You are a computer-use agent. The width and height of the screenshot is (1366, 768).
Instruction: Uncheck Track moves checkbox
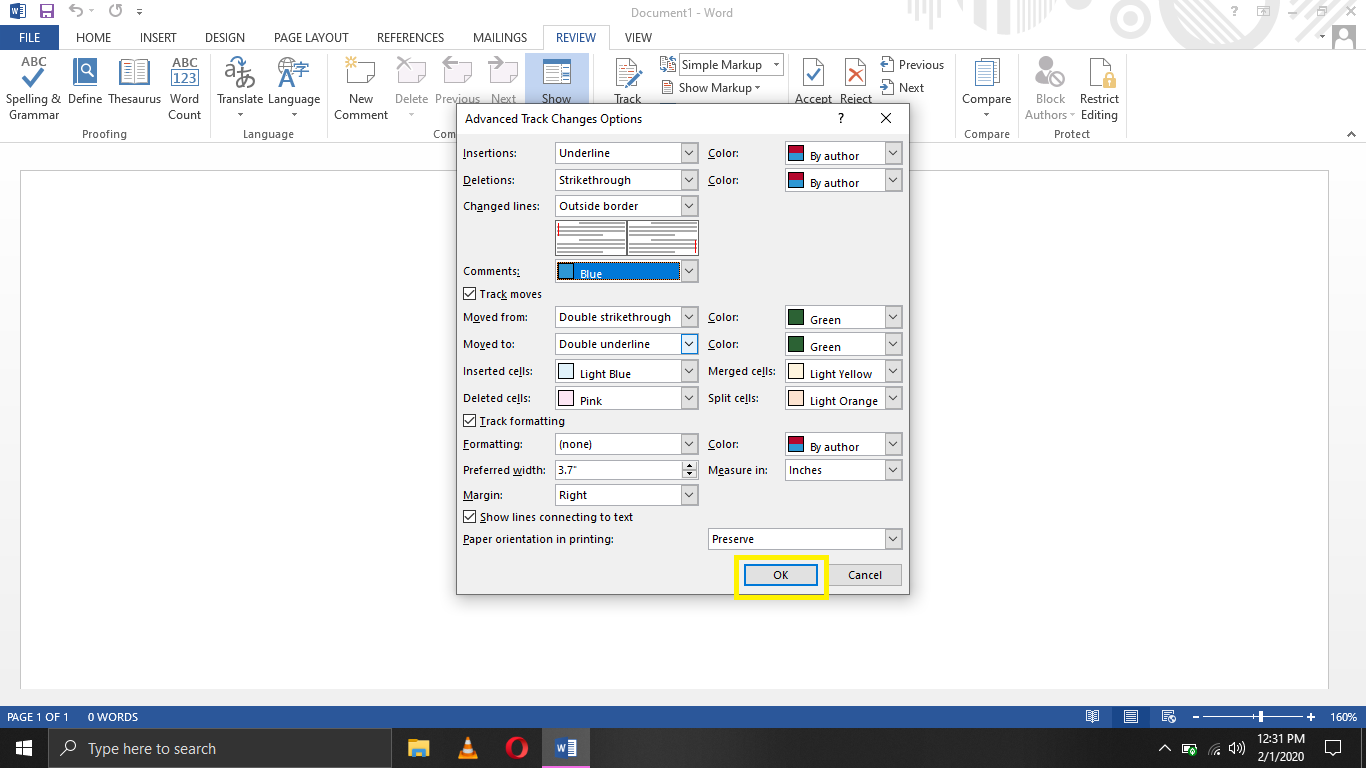click(469, 294)
